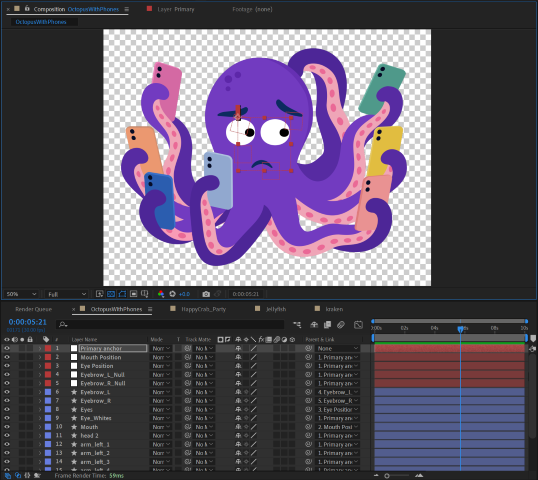Screen dimensions: 538x480
Task: Open the 50% magnification dropdown
Action: (x=21, y=294)
